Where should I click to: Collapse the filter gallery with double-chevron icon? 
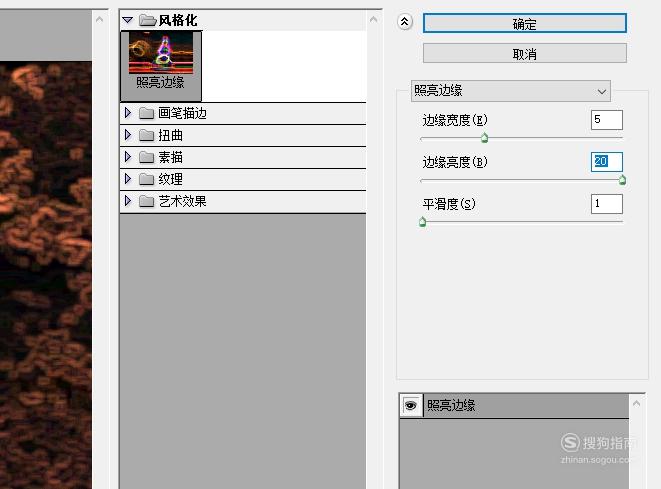pos(405,21)
